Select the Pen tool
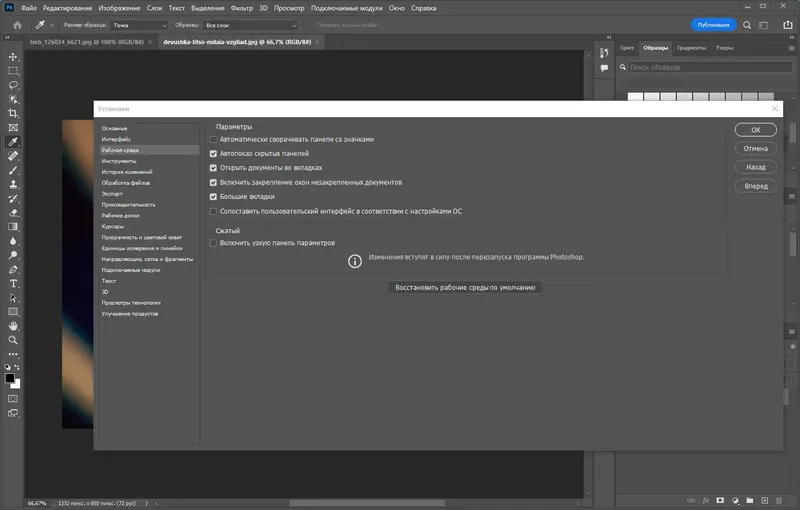This screenshot has height=510, width=800. (x=13, y=269)
